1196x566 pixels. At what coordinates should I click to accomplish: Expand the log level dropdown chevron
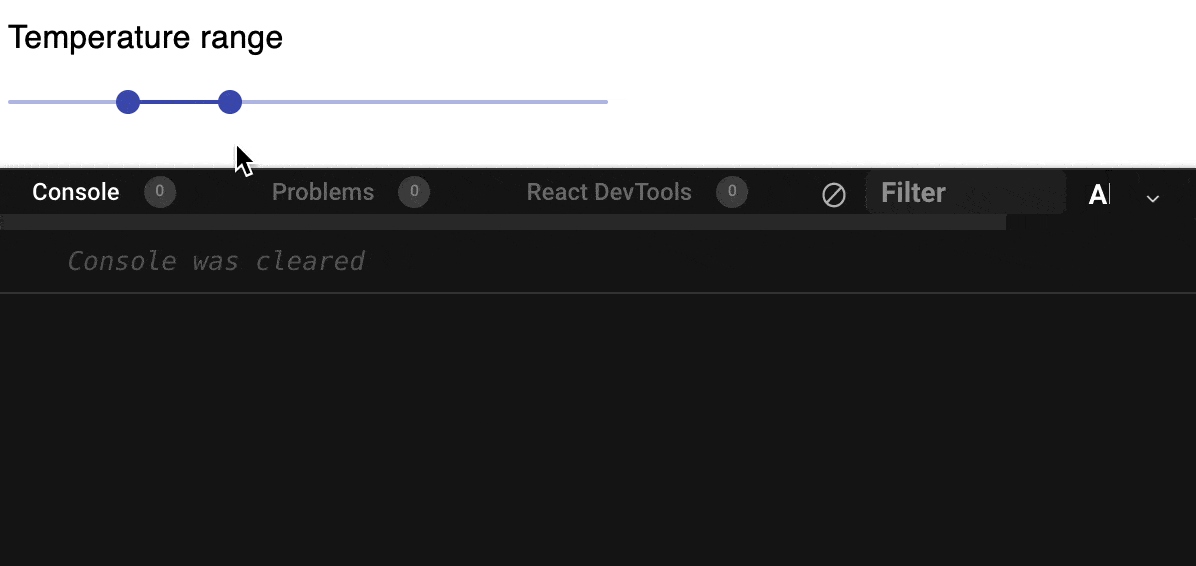[1153, 198]
